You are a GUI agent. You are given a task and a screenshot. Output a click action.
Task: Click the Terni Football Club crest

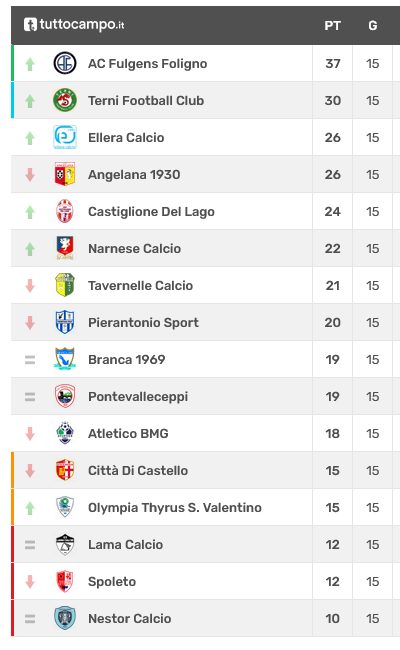coord(65,100)
